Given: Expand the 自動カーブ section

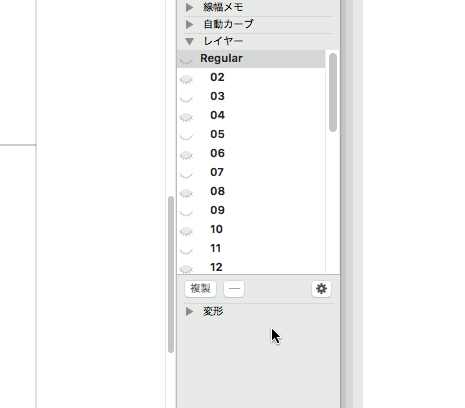Looking at the screenshot, I should 189,24.
